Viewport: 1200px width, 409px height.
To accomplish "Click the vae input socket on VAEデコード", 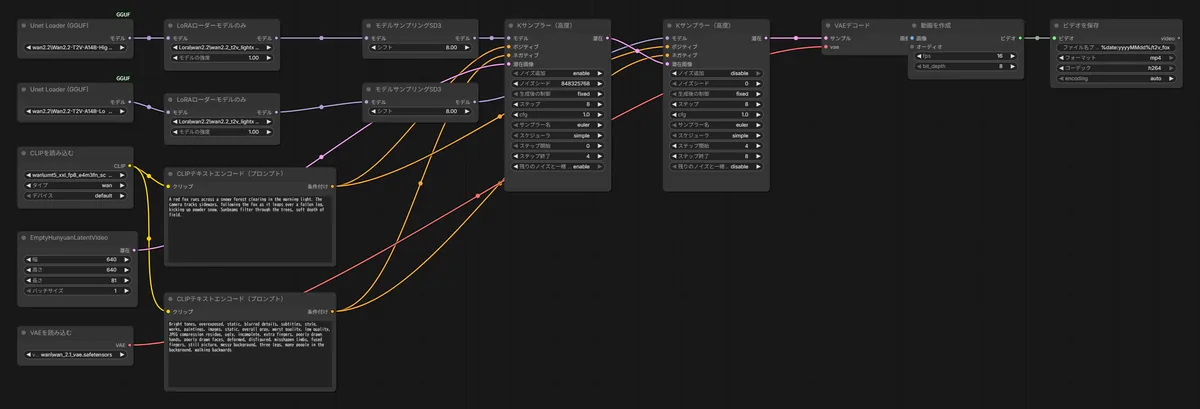I will tap(825, 46).
